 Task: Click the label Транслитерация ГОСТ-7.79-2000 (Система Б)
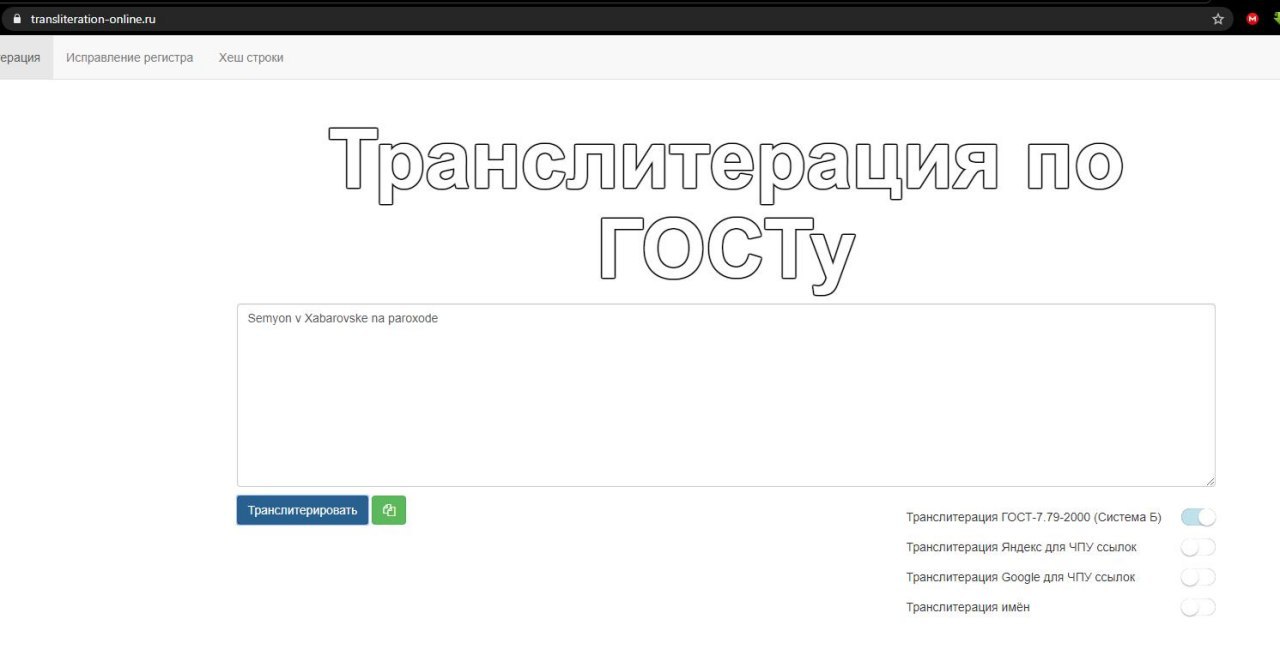pyautogui.click(x=1034, y=517)
